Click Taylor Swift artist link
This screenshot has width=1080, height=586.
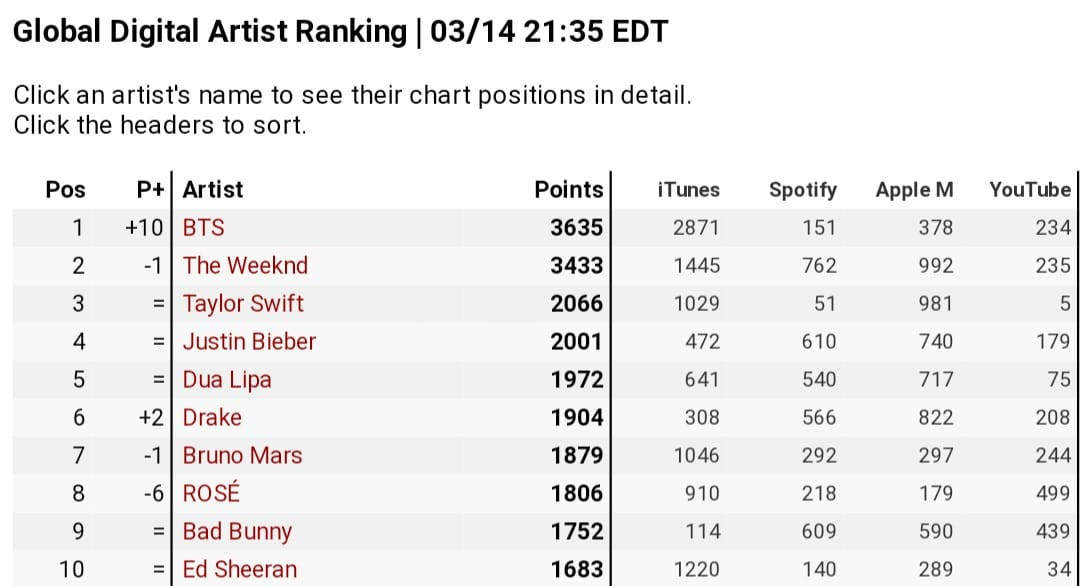pos(243,304)
